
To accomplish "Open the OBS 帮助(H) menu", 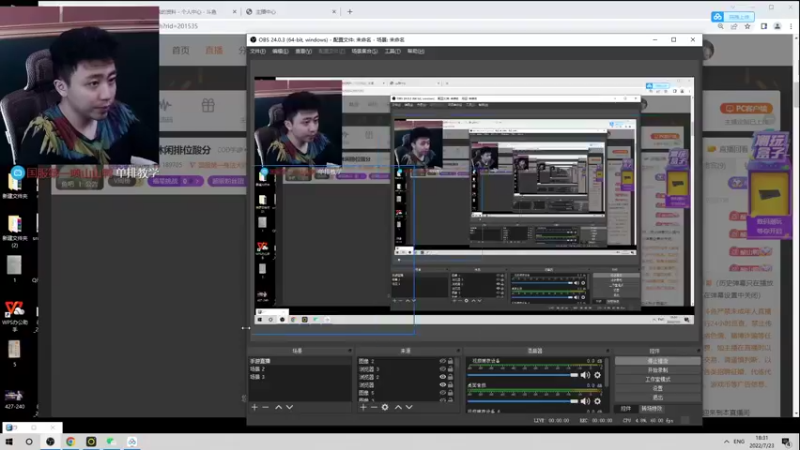I will point(415,52).
